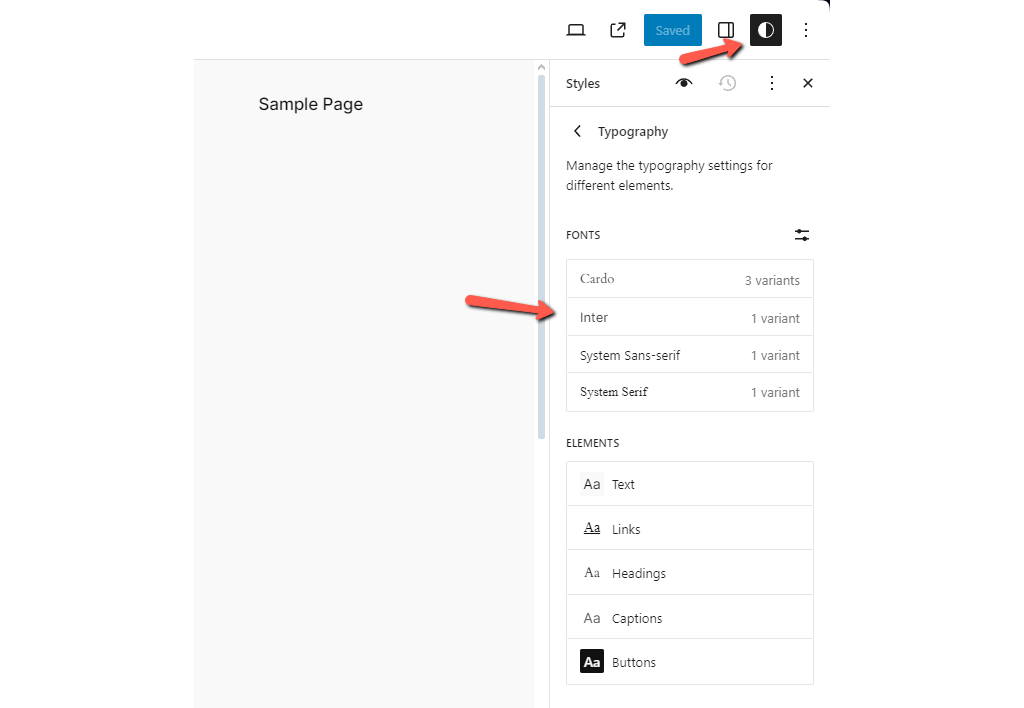The image size is (1024, 708).
Task: Open the top bar Options menu
Action: pyautogui.click(x=806, y=30)
